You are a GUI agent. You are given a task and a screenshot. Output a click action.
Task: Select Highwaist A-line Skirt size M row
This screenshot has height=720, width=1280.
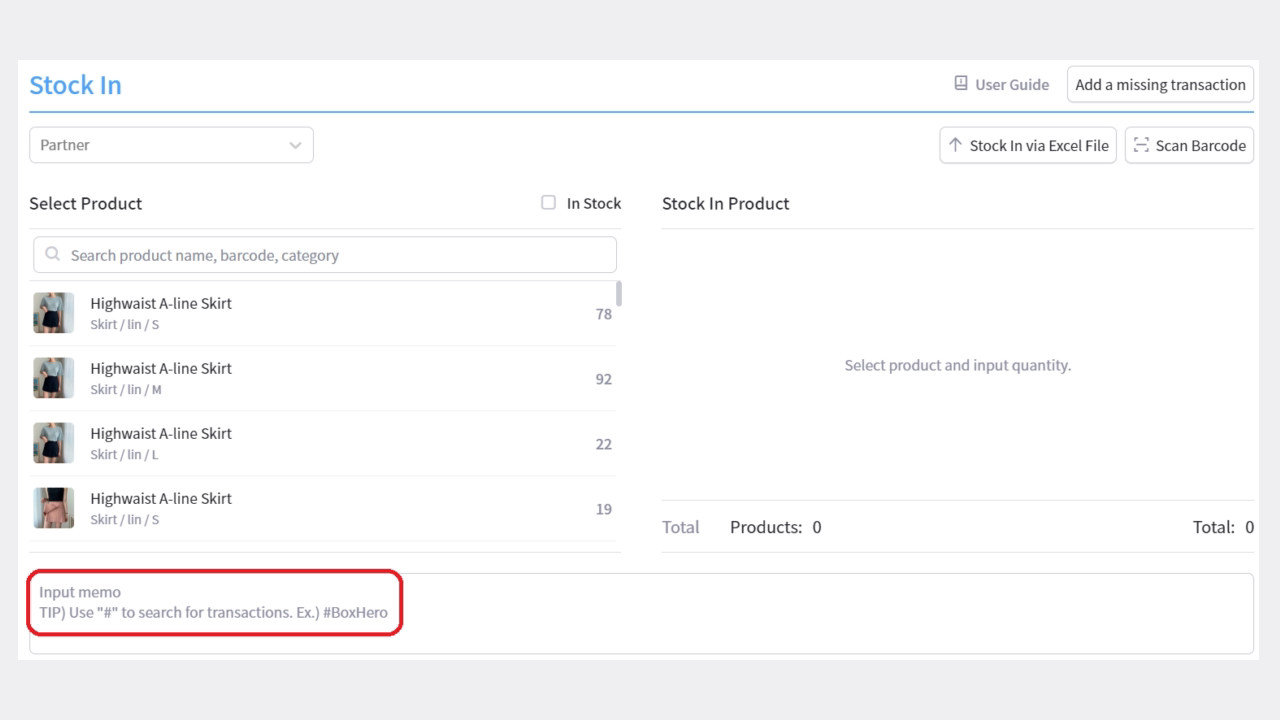pyautogui.click(x=325, y=378)
